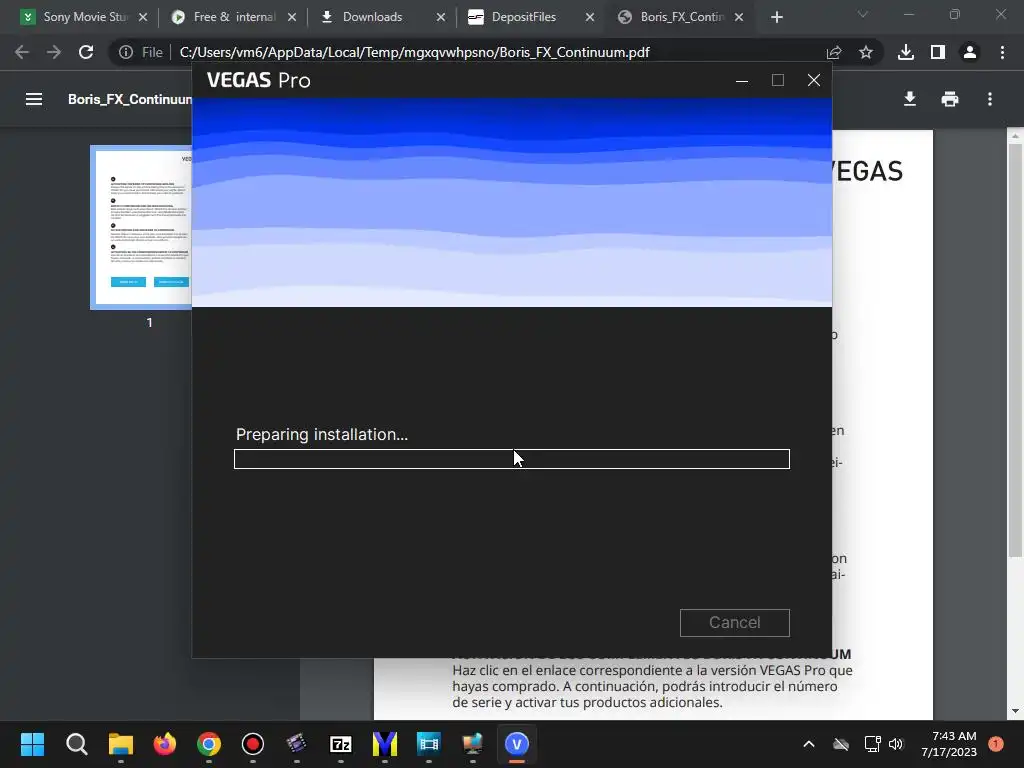The height and width of the screenshot is (768, 1024).
Task: Open the film strip app in taskbar
Action: pos(428,744)
